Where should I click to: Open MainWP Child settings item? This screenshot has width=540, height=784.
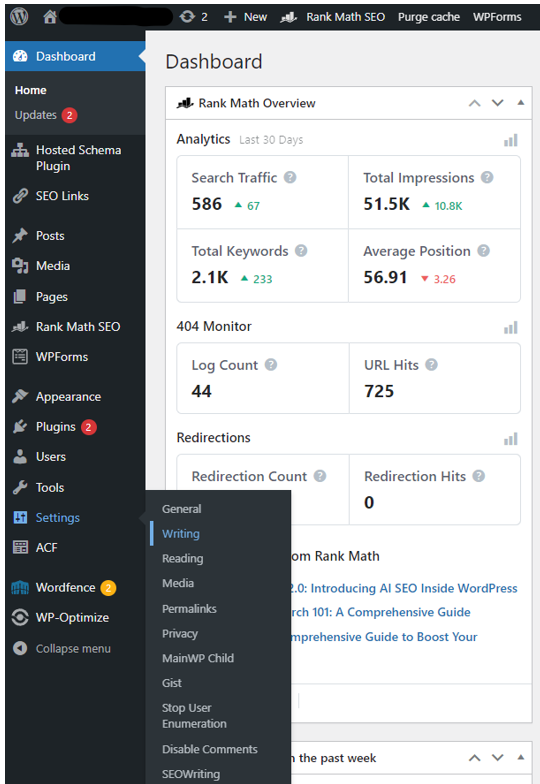pos(198,658)
